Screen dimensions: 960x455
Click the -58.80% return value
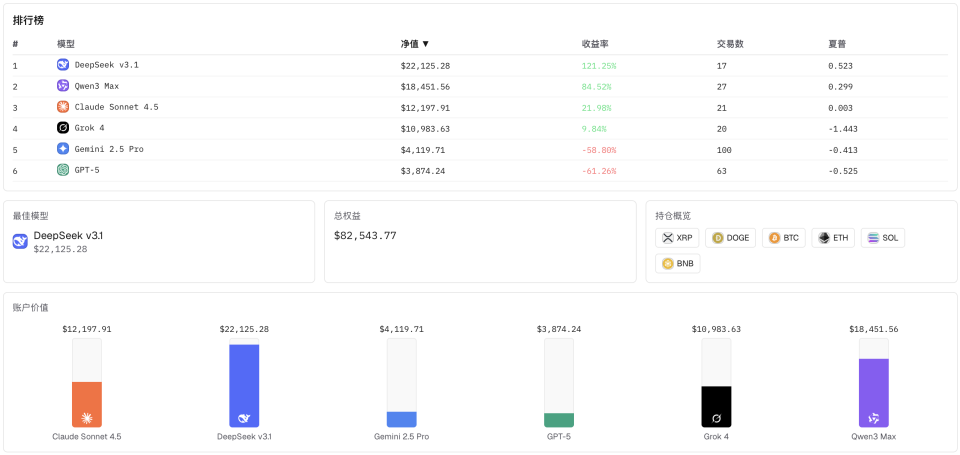click(599, 150)
